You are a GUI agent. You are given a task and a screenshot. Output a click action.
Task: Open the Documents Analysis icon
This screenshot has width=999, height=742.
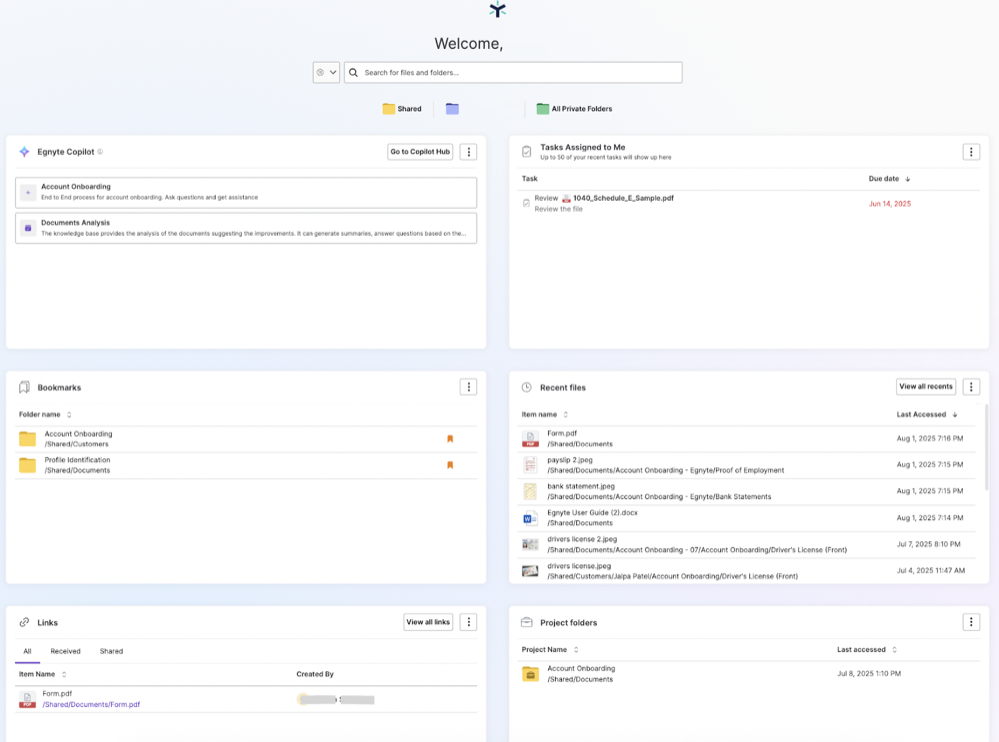coord(26,228)
